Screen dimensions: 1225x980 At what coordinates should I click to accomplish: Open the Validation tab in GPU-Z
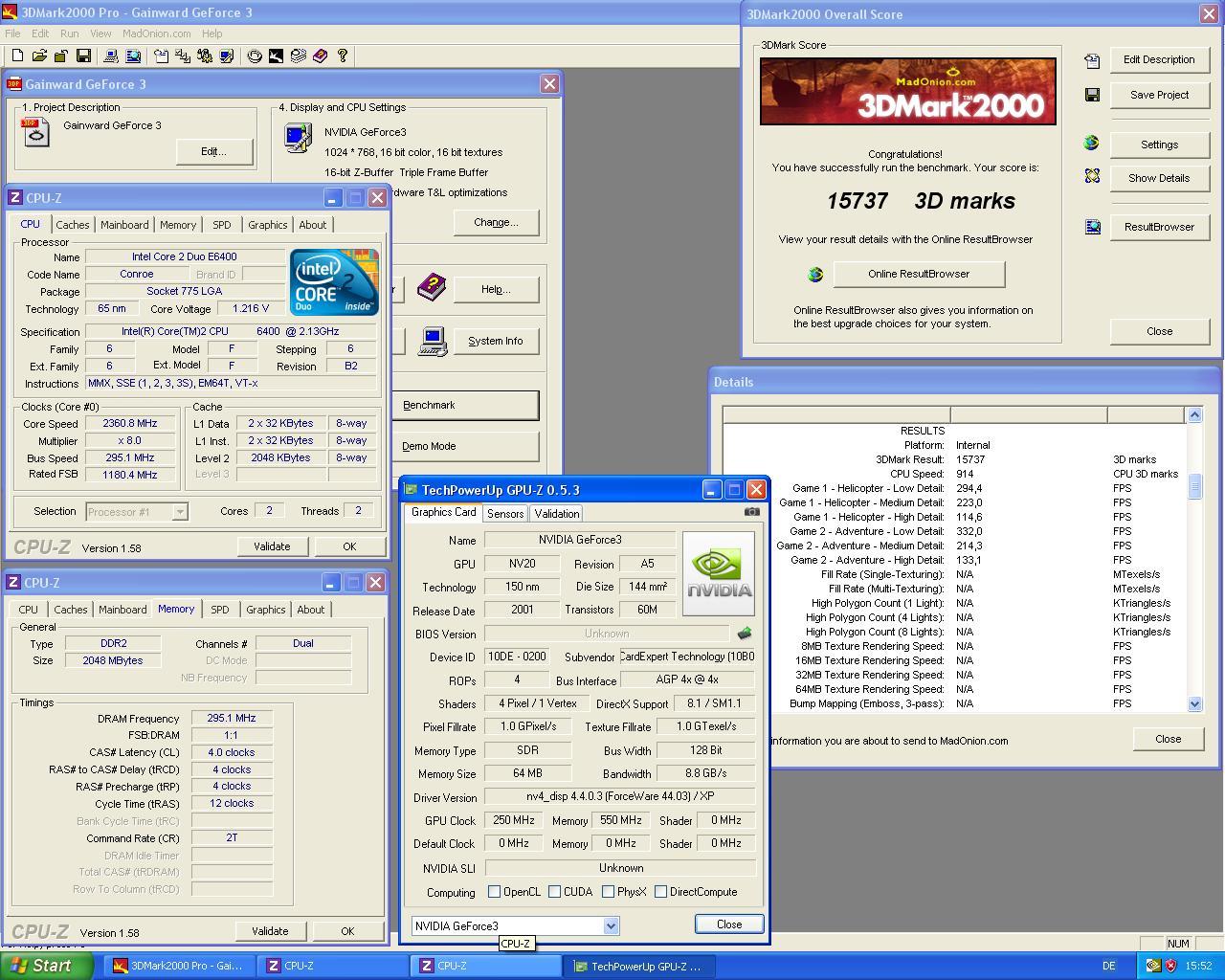[x=557, y=514]
